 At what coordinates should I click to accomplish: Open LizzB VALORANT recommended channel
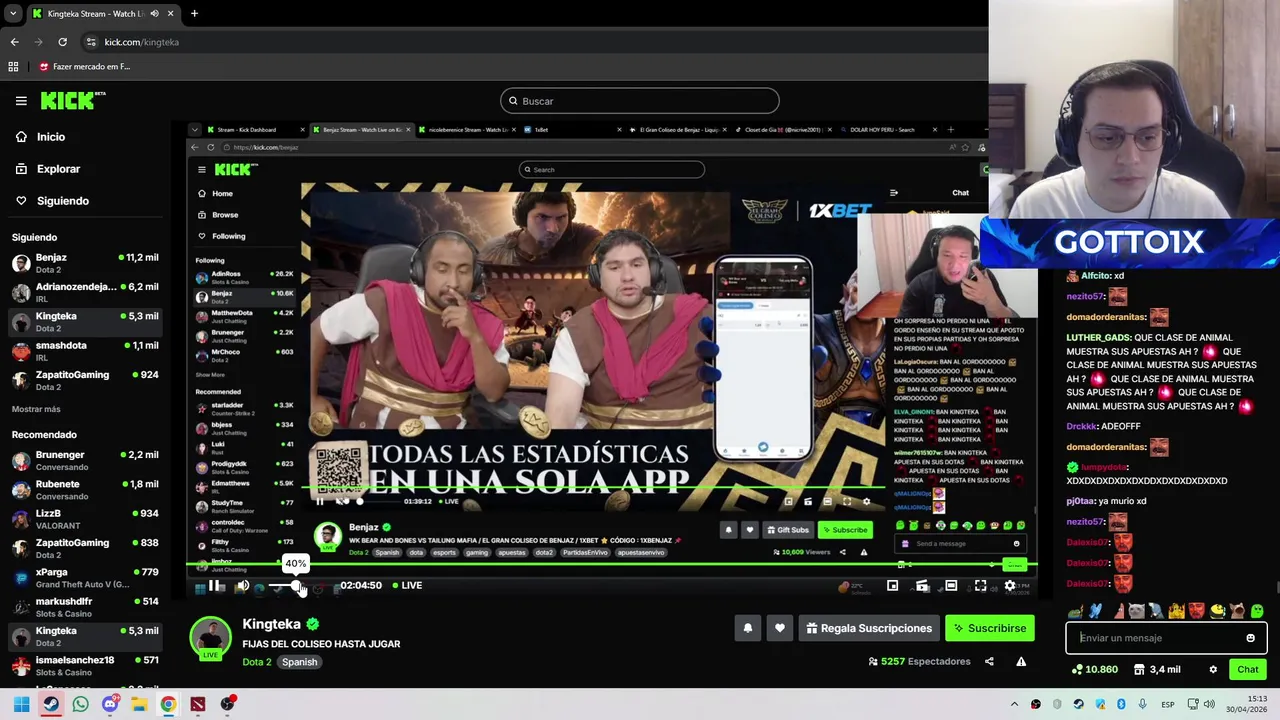point(84,519)
